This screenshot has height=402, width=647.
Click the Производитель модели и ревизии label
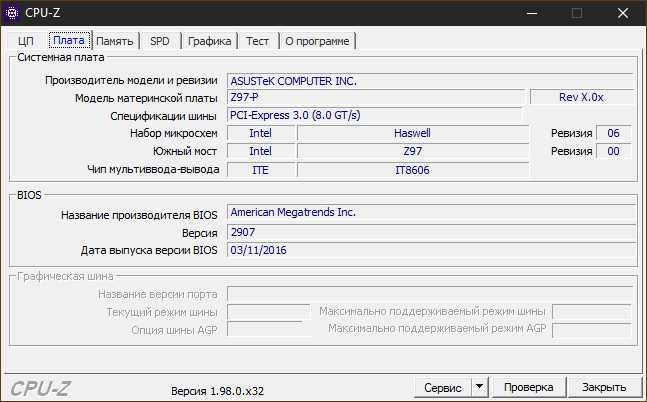[131, 80]
